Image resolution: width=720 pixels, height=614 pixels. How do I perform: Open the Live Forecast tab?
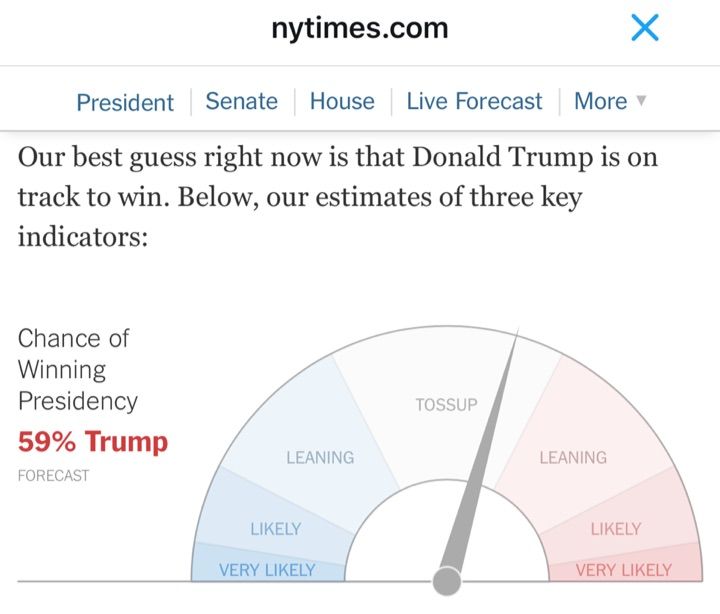[x=475, y=101]
